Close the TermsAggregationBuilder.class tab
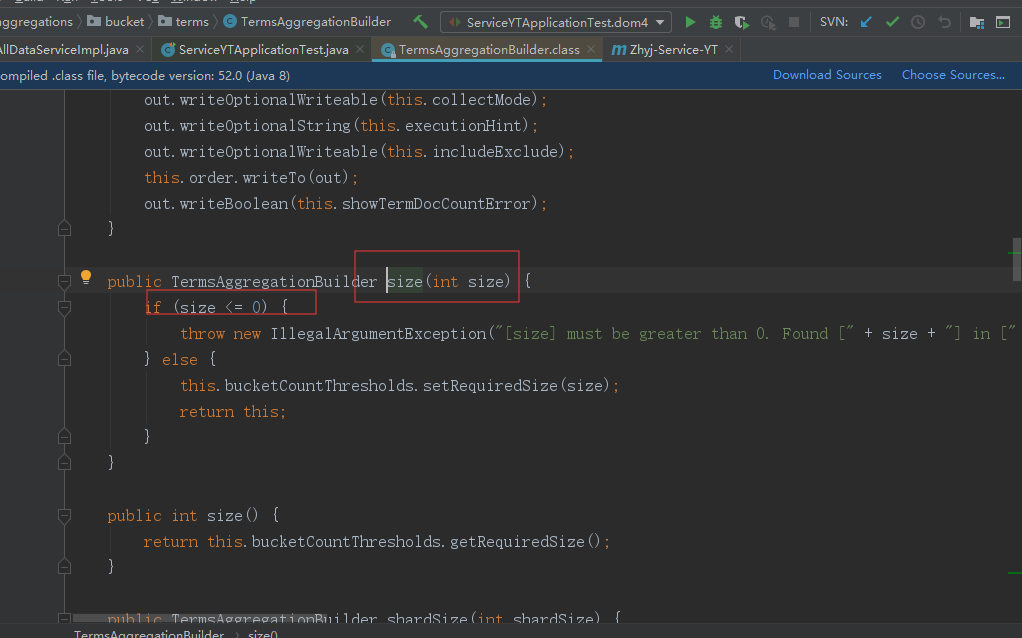Image resolution: width=1022 pixels, height=638 pixels. (591, 50)
